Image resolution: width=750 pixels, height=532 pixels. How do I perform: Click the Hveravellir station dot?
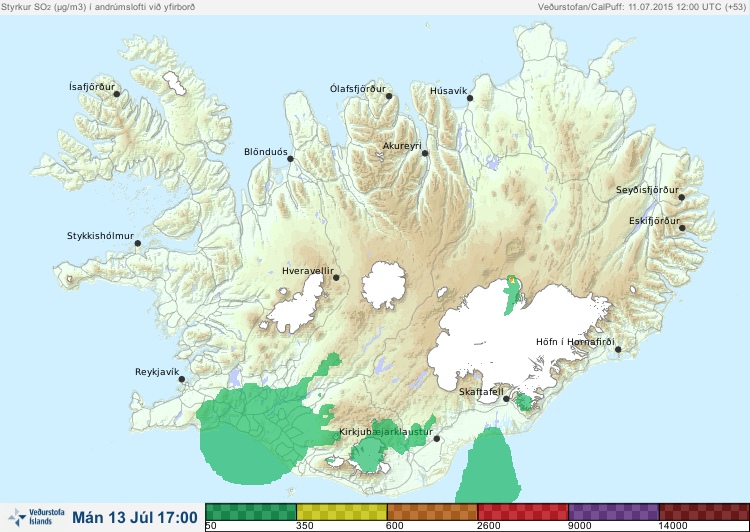tap(336, 277)
